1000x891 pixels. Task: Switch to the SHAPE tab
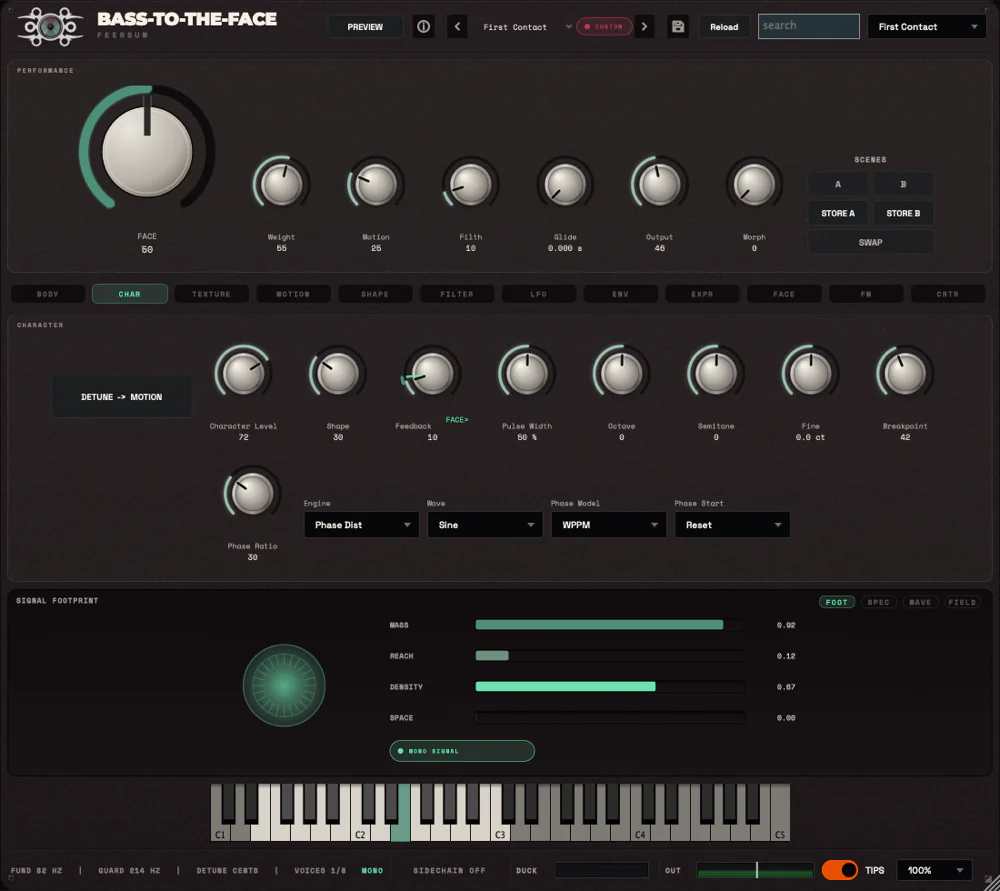pos(375,294)
